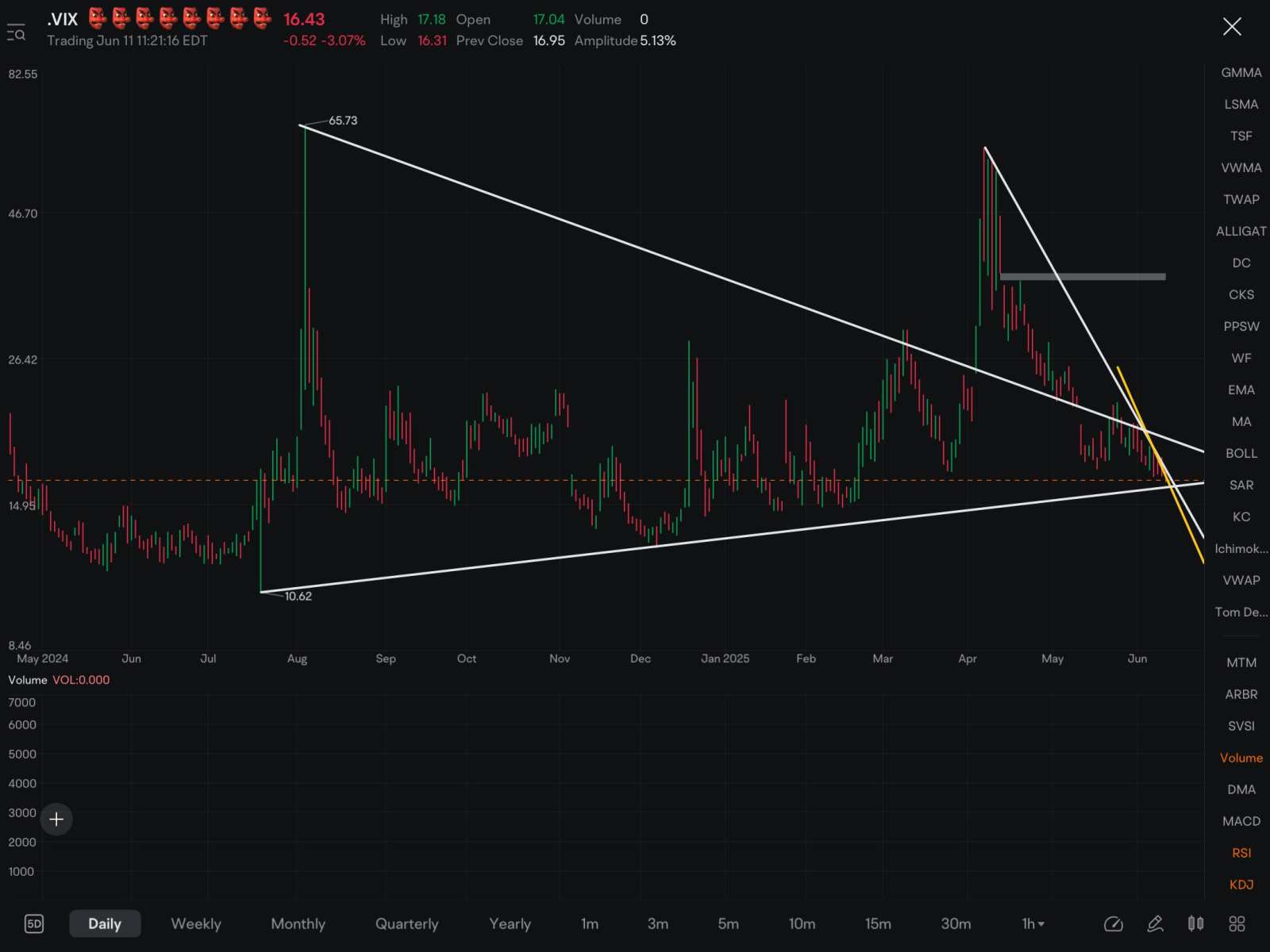1270x952 pixels.
Task: Expand the Tom De... indicator entry
Action: (x=1241, y=612)
